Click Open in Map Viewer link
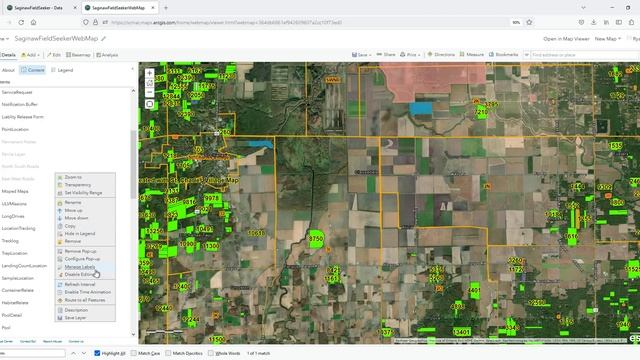 tap(566, 39)
